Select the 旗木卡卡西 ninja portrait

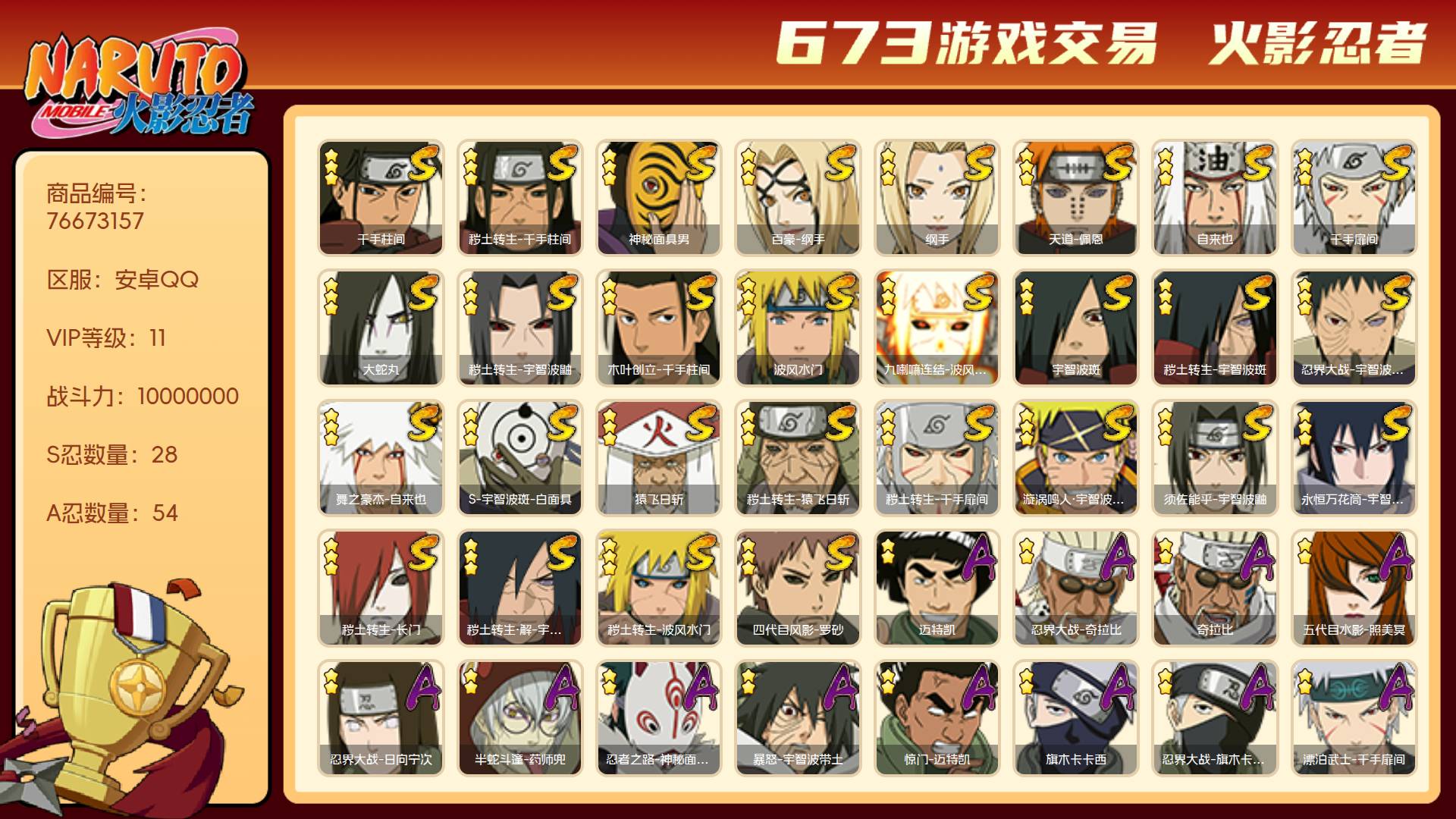point(1076,718)
